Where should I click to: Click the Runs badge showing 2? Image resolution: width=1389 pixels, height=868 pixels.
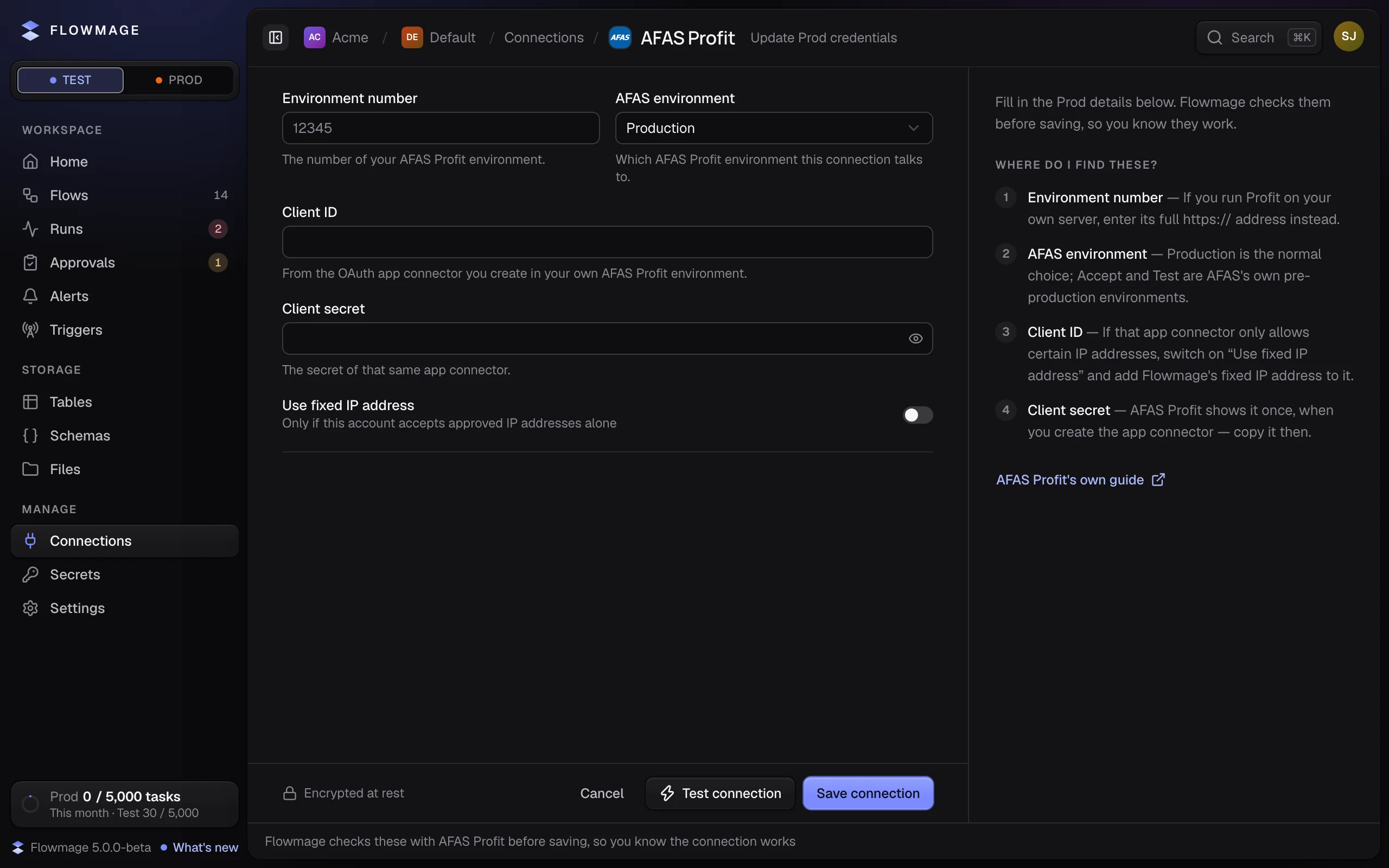tap(218, 229)
